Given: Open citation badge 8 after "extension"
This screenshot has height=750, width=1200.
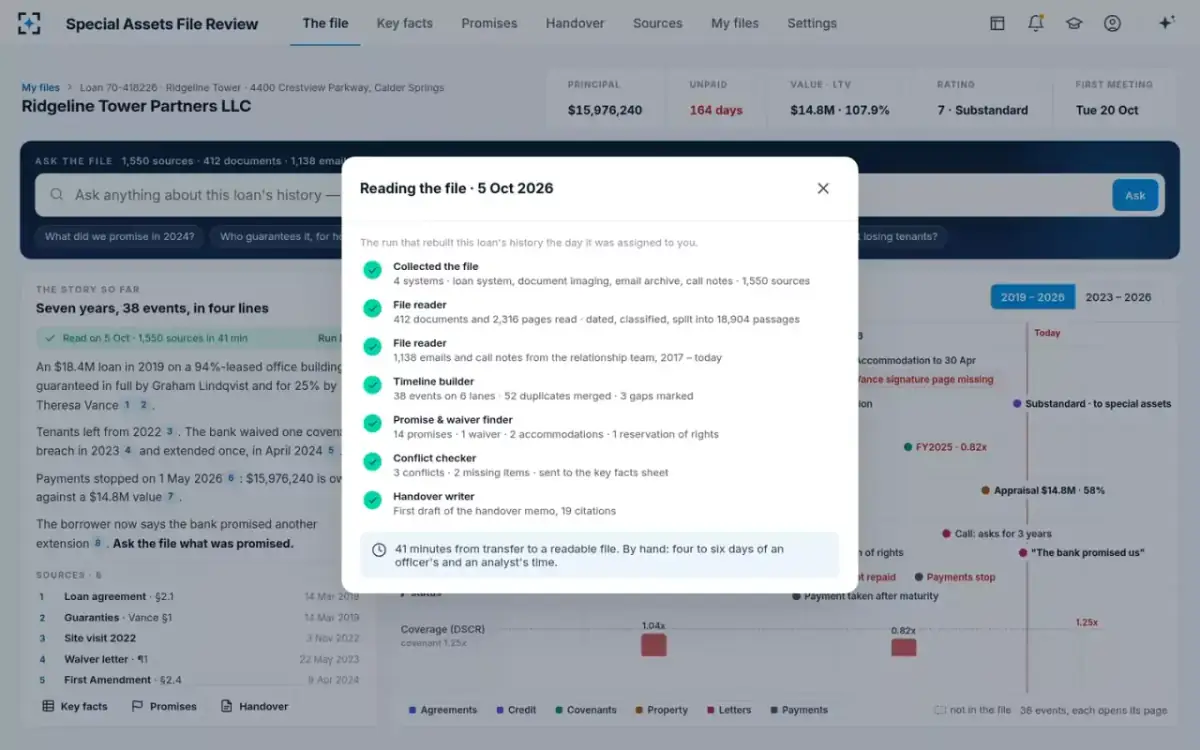Looking at the screenshot, I should point(98,544).
